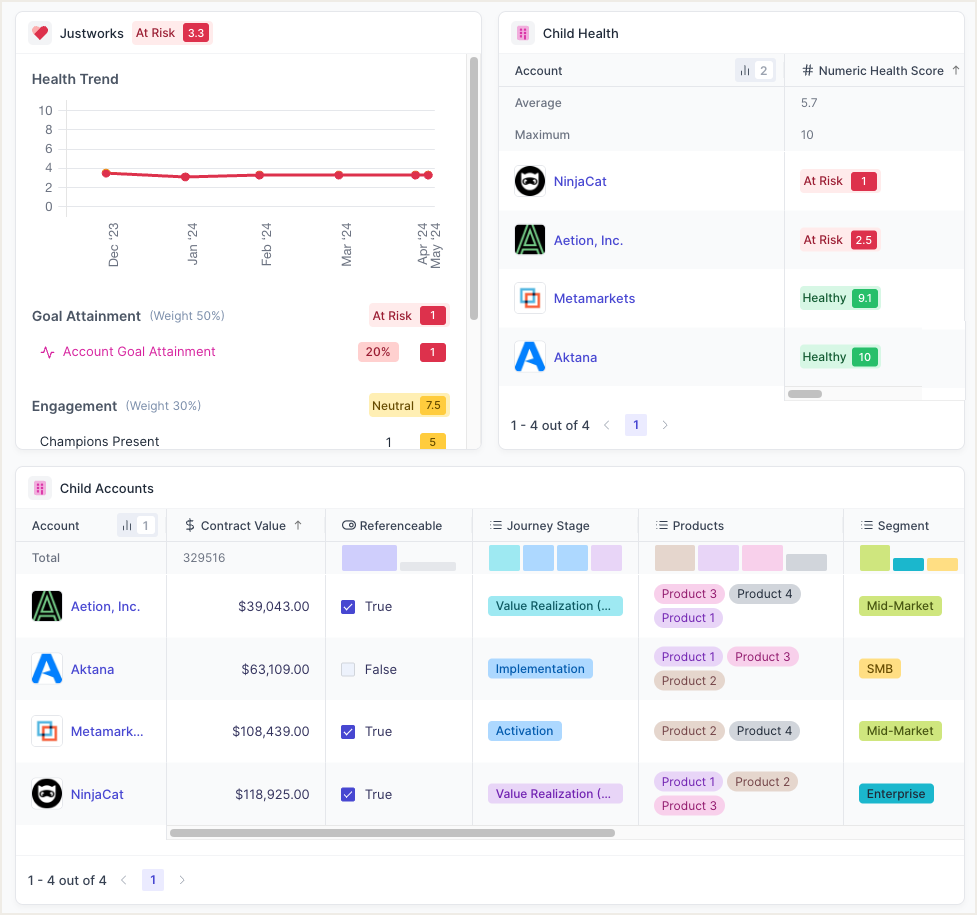Click the Account Goal Attainment pulse icon

(x=47, y=352)
